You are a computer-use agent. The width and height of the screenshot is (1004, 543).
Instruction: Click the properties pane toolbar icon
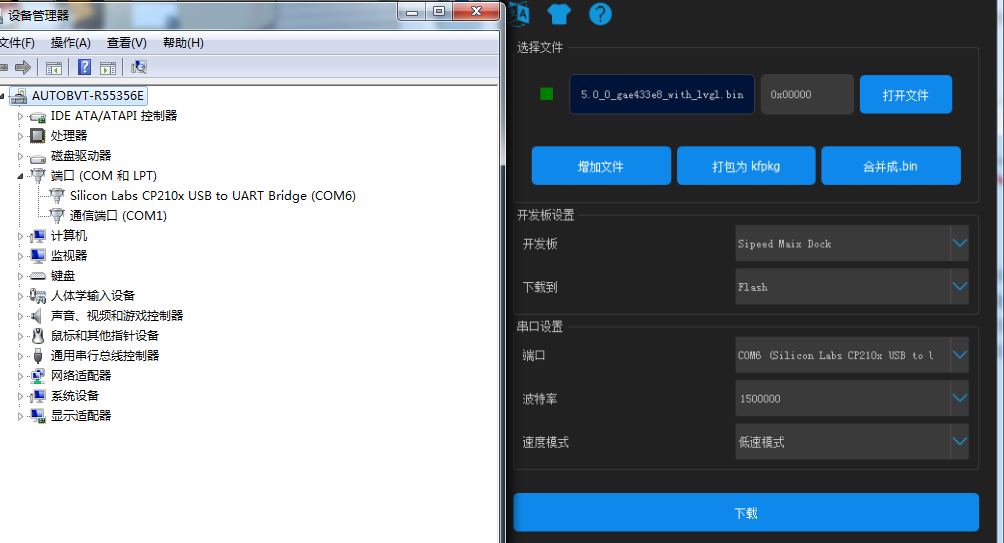pyautogui.click(x=108, y=67)
